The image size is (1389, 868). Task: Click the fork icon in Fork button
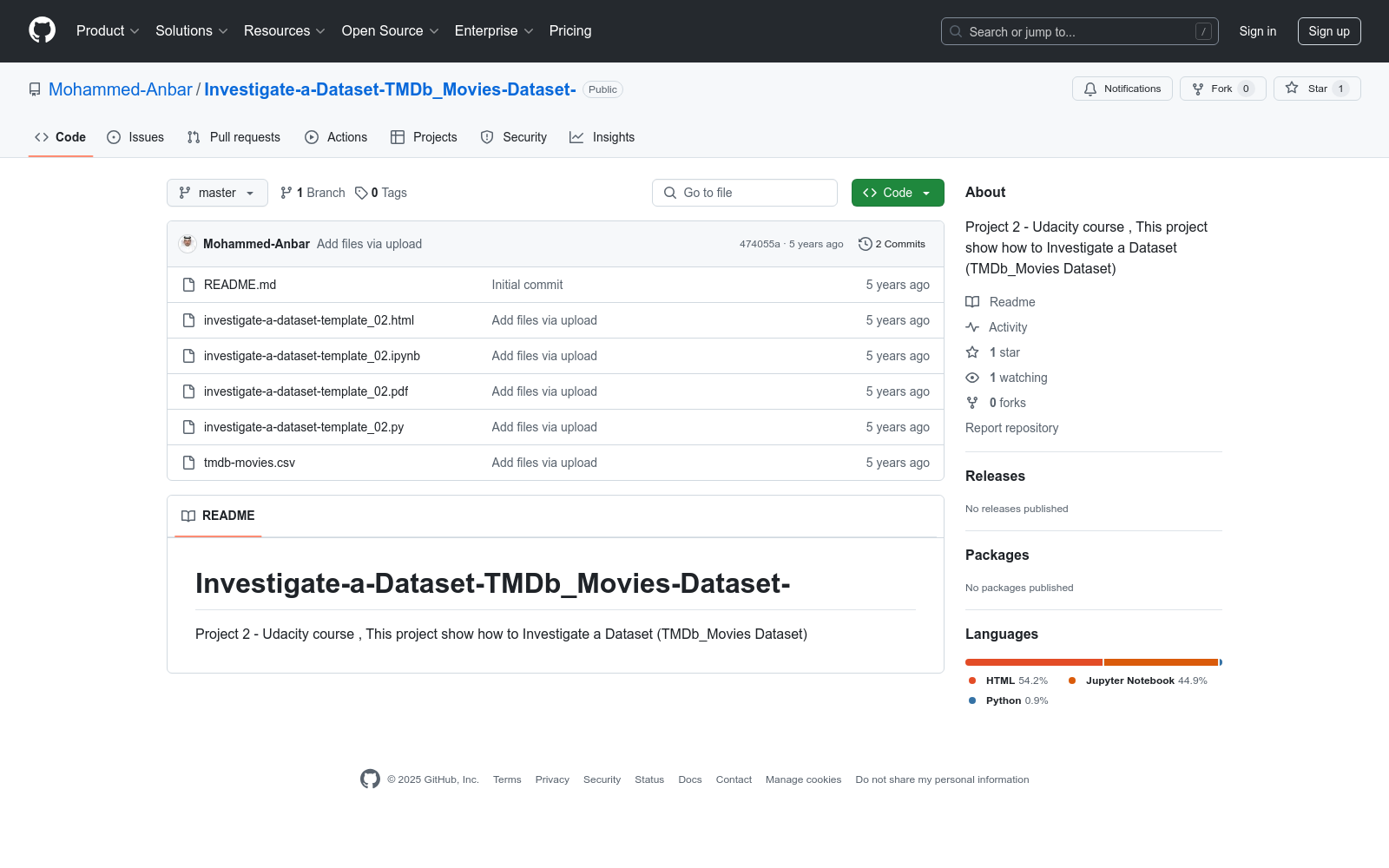[1198, 89]
